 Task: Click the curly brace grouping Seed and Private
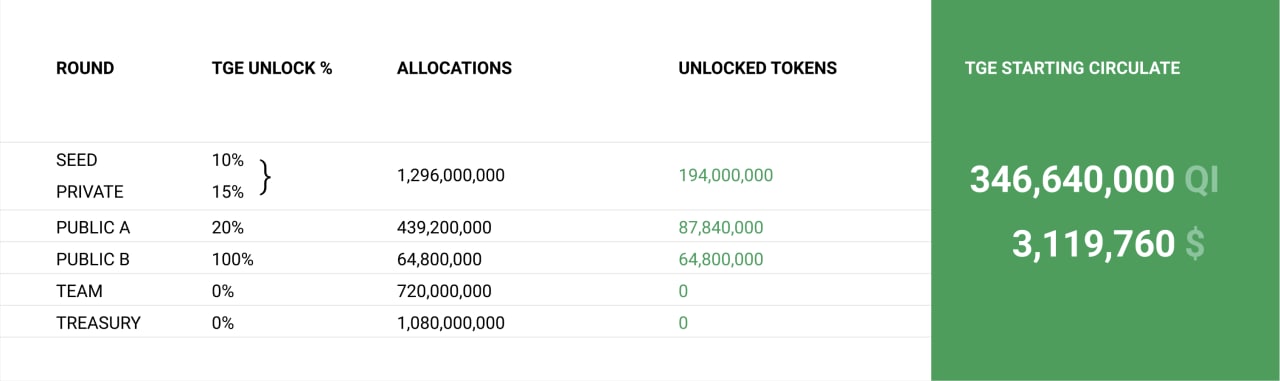pyautogui.click(x=265, y=176)
